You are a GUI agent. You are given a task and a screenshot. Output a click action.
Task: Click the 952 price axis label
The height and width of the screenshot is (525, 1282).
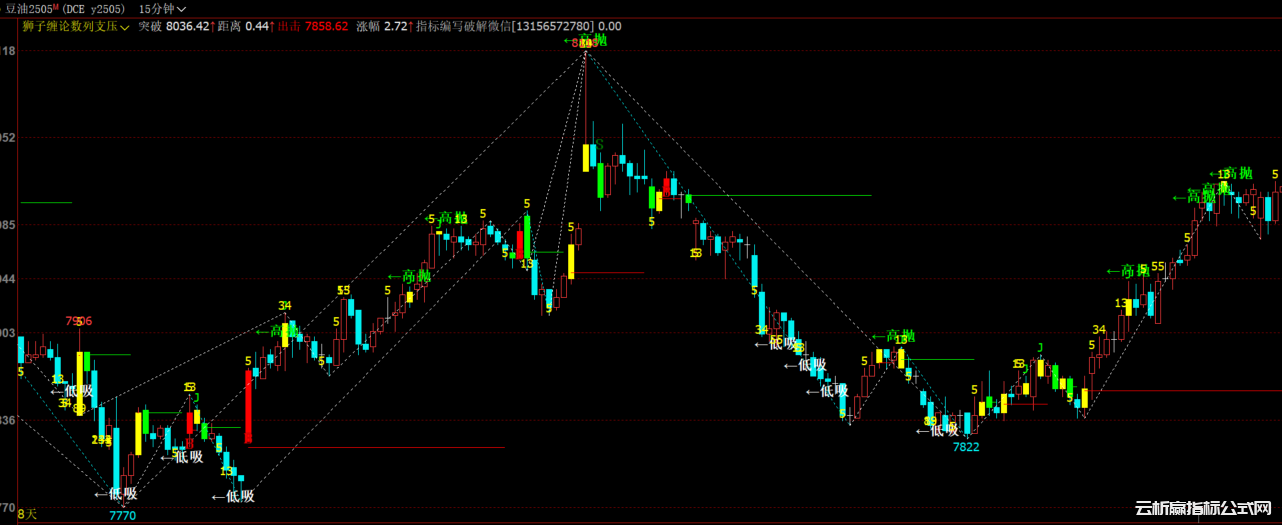click(x=9, y=137)
